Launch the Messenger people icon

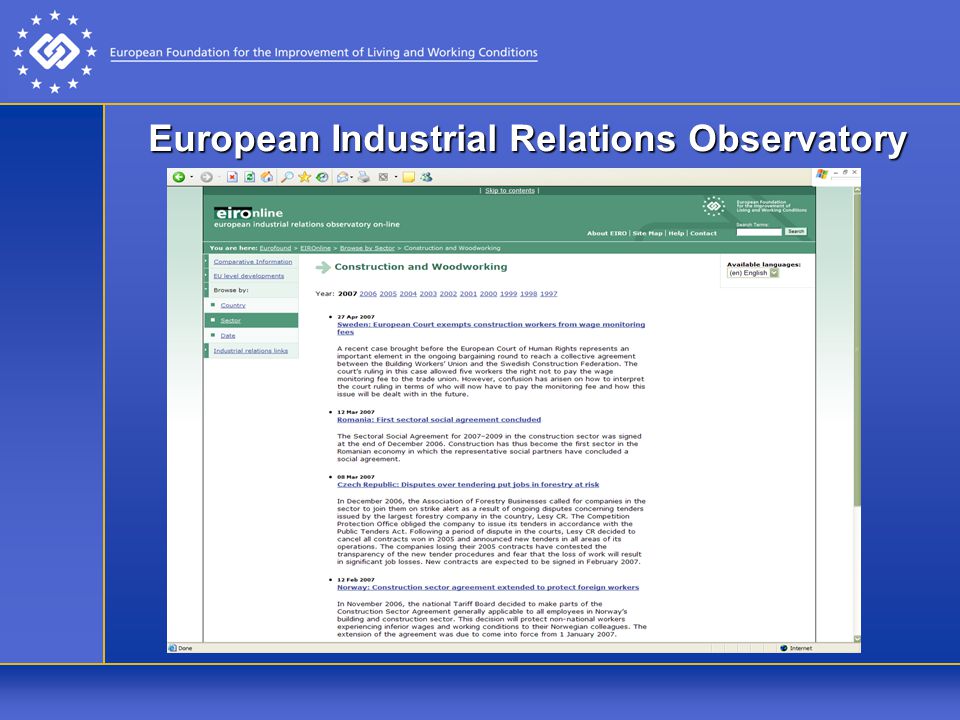pos(426,177)
